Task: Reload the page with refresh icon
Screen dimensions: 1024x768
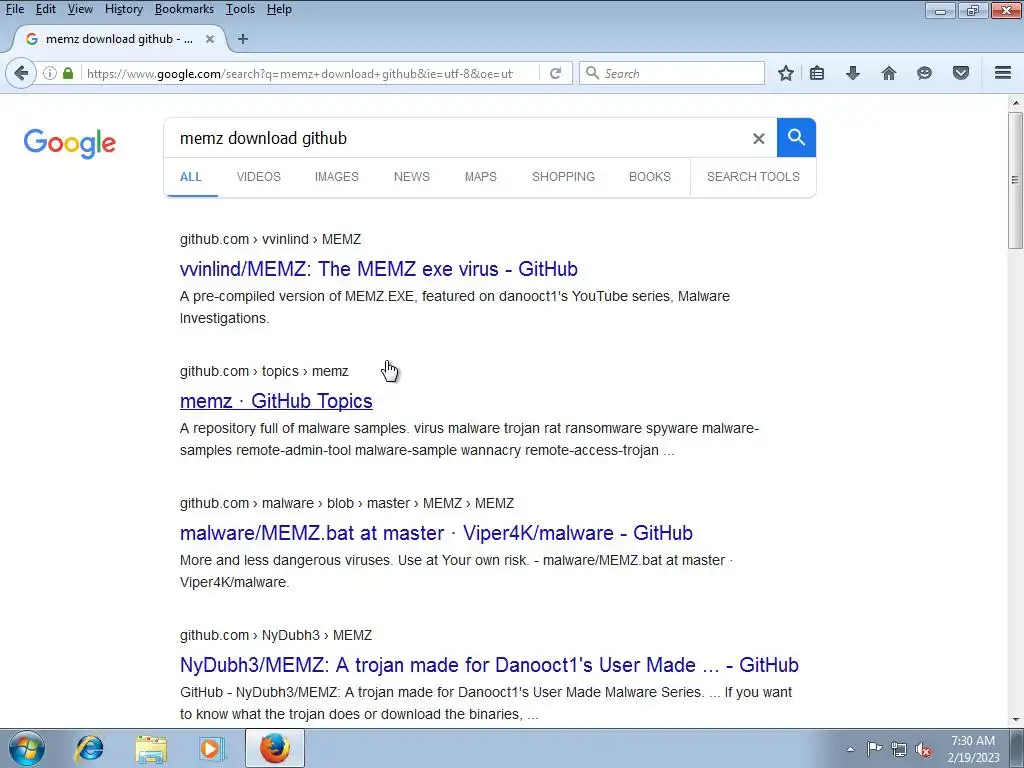Action: (x=555, y=73)
